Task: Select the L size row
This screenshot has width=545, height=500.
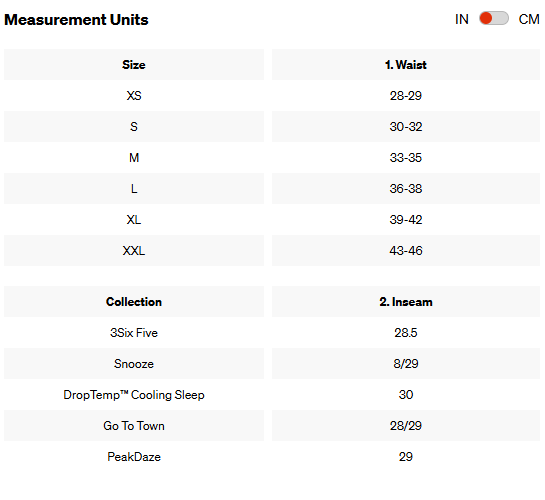Action: pyautogui.click(x=272, y=189)
